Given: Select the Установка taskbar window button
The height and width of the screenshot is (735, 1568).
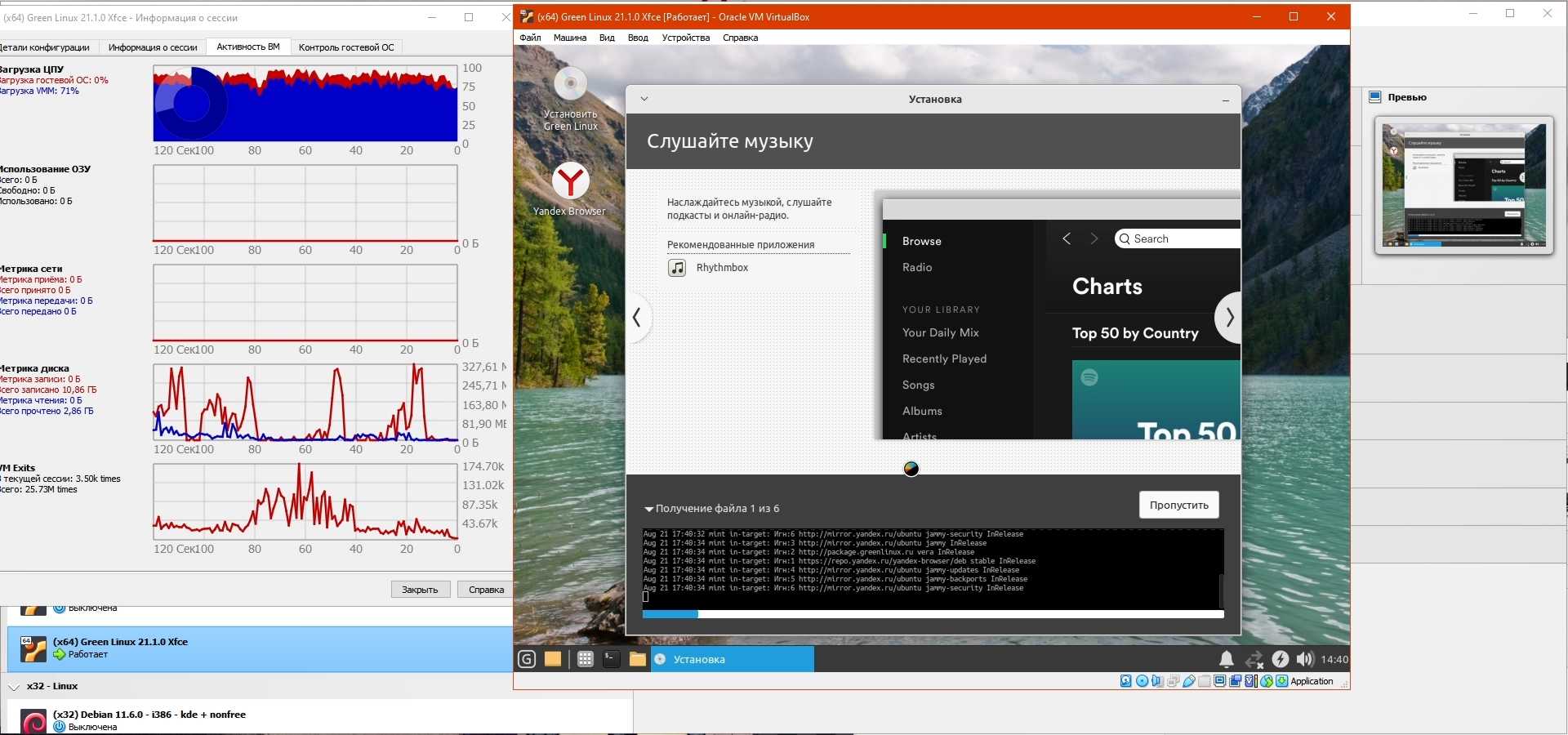Looking at the screenshot, I should 733,659.
